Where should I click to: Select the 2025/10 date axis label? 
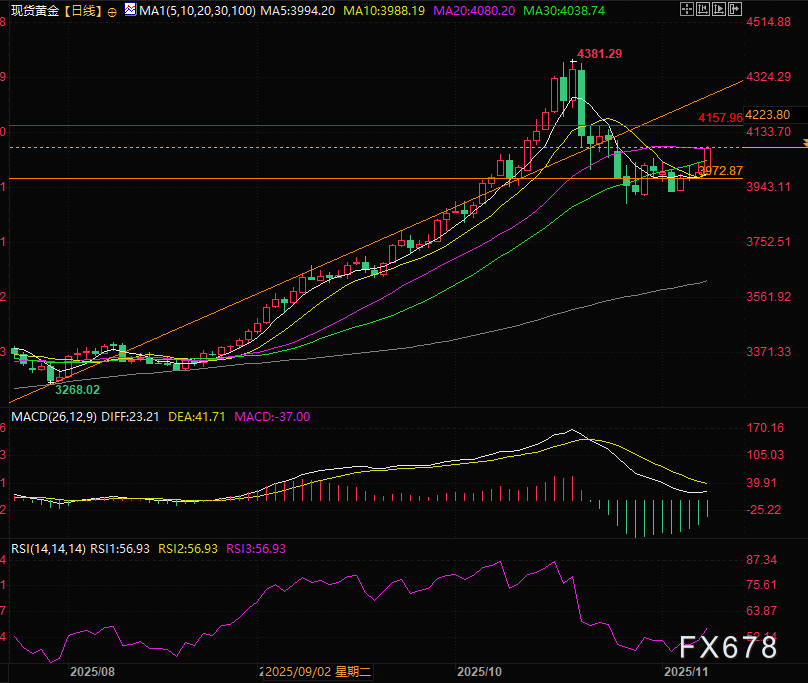tap(478, 673)
